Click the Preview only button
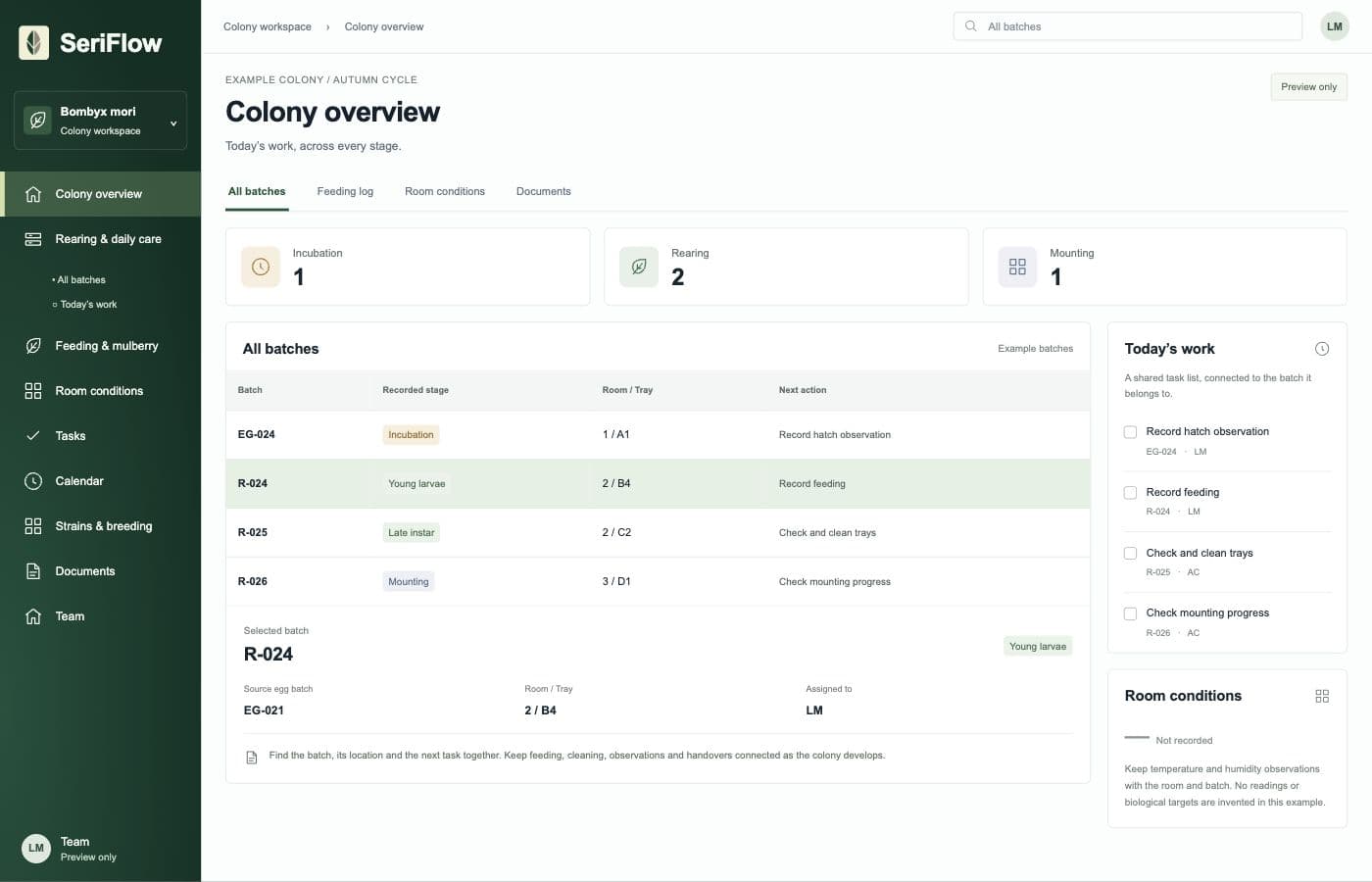The height and width of the screenshot is (882, 1372). click(1308, 86)
